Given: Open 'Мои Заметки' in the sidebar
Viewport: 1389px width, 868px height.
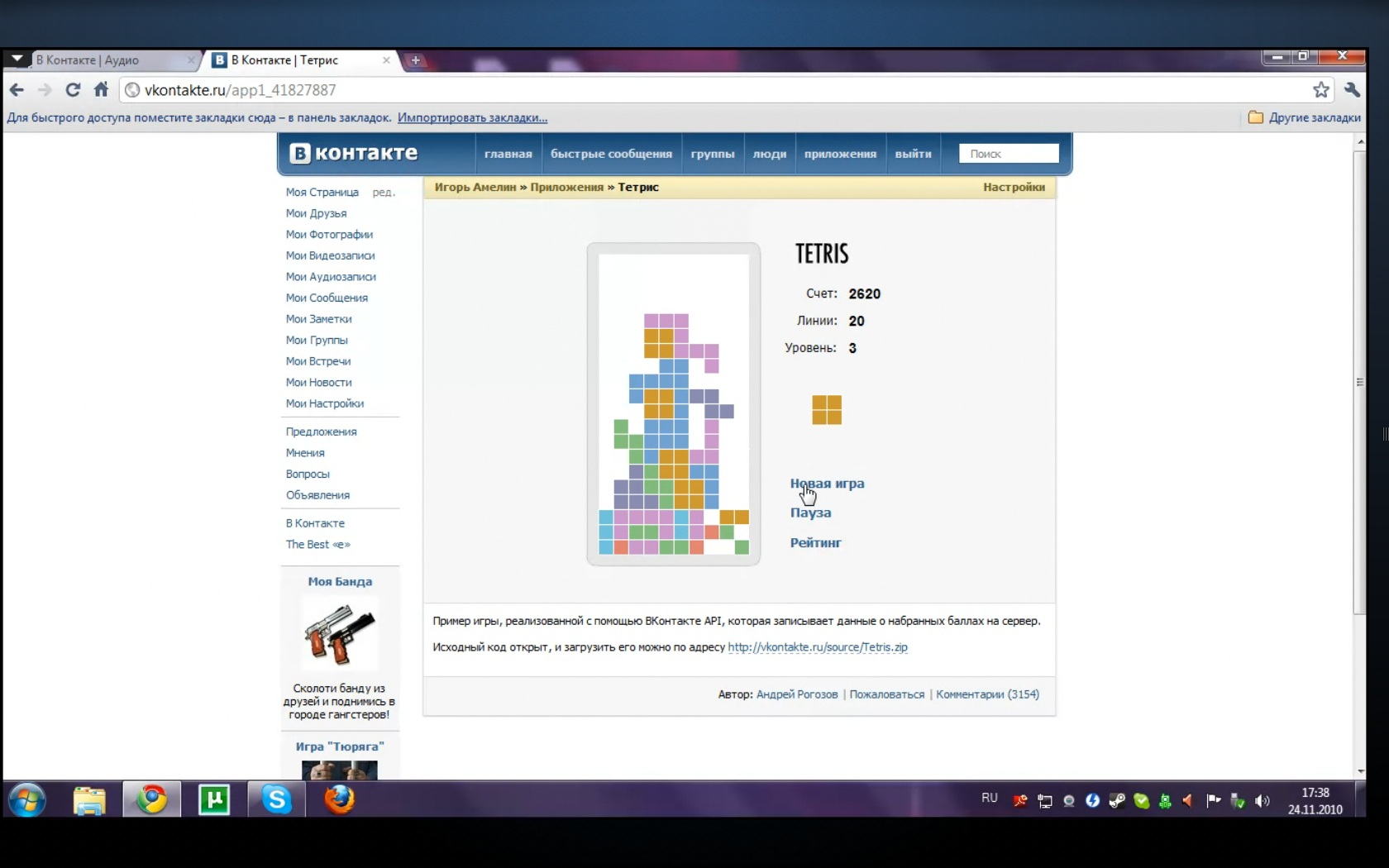Looking at the screenshot, I should coord(319,319).
